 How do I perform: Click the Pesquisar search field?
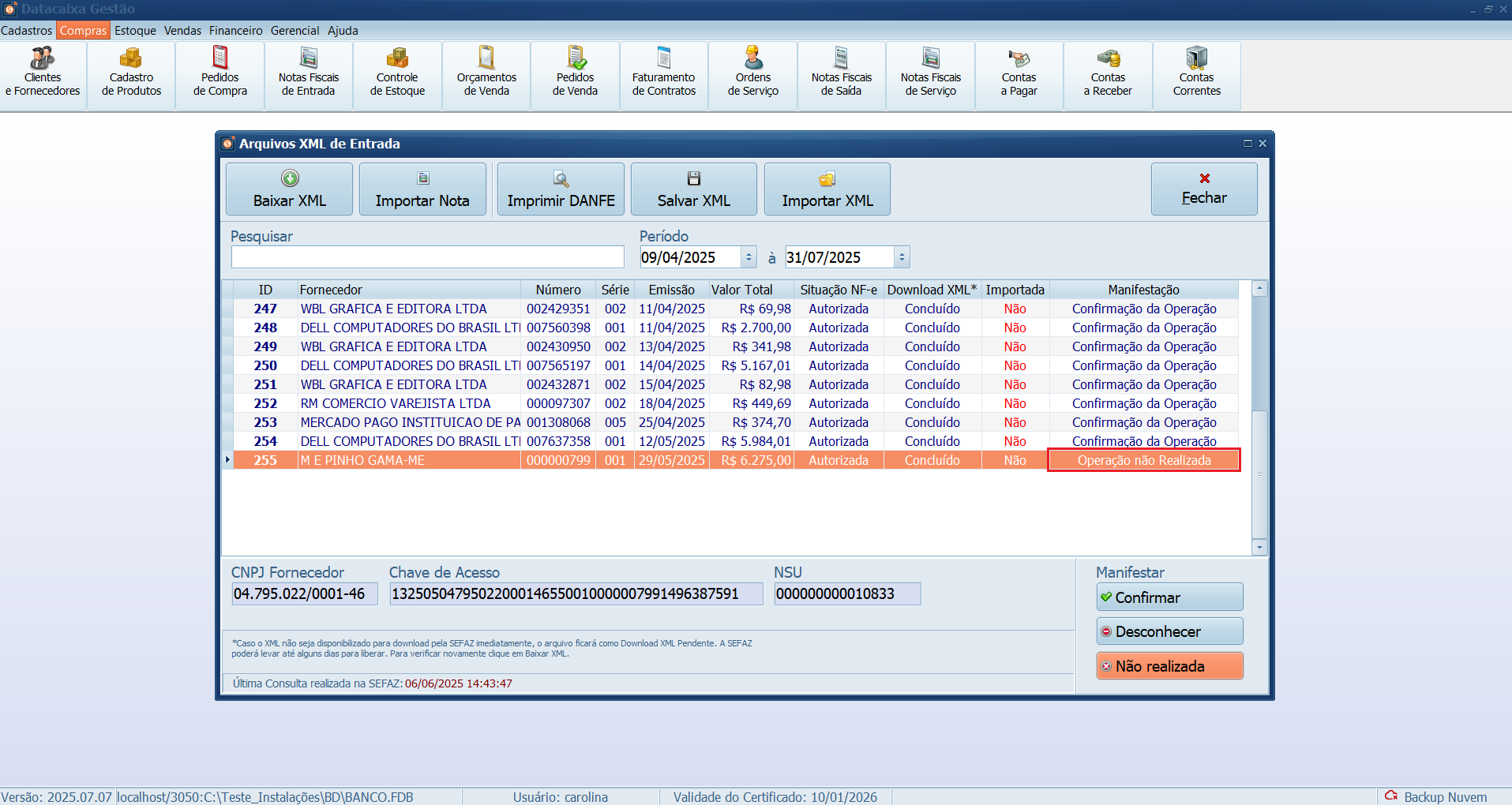427,257
